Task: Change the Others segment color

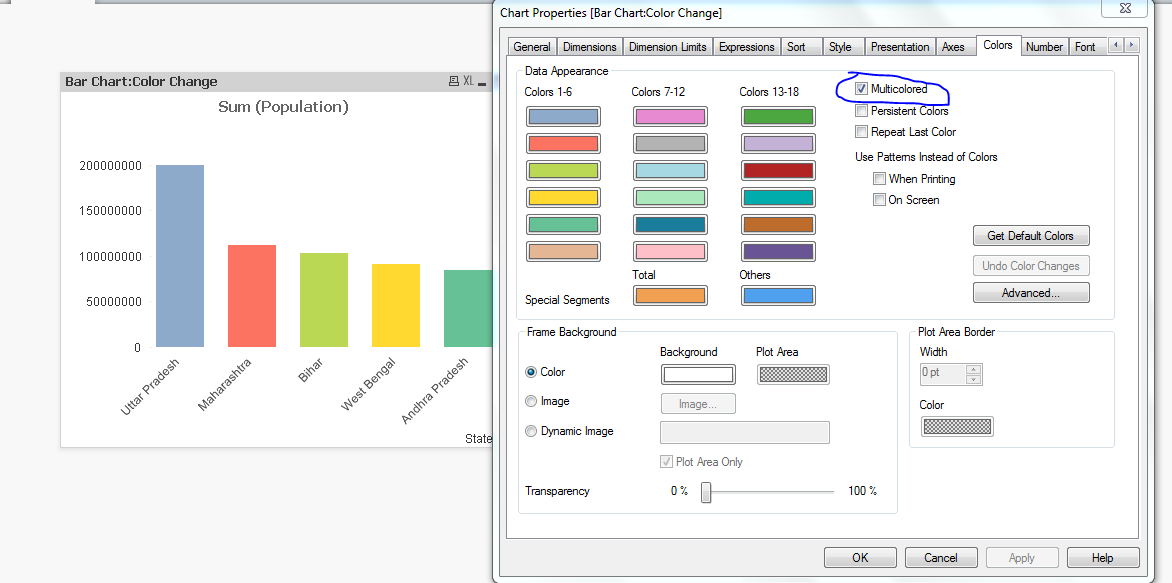Action: (778, 295)
